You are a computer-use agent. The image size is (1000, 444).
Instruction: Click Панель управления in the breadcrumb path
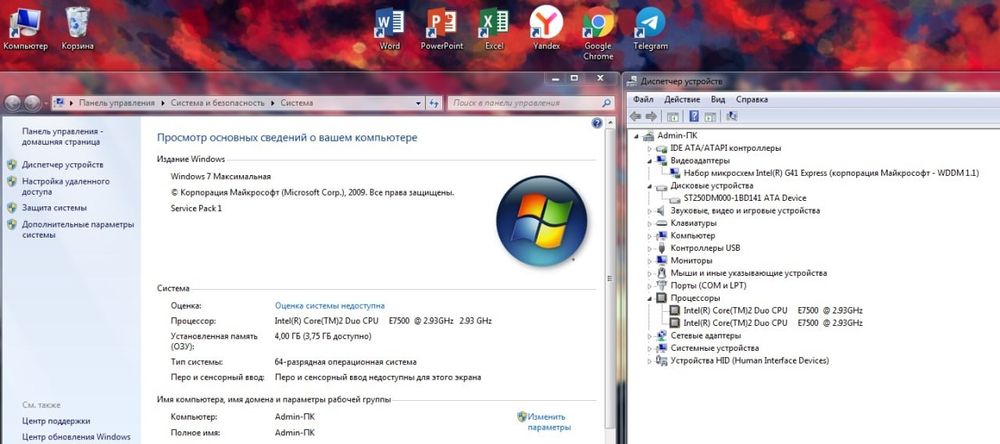(x=117, y=103)
